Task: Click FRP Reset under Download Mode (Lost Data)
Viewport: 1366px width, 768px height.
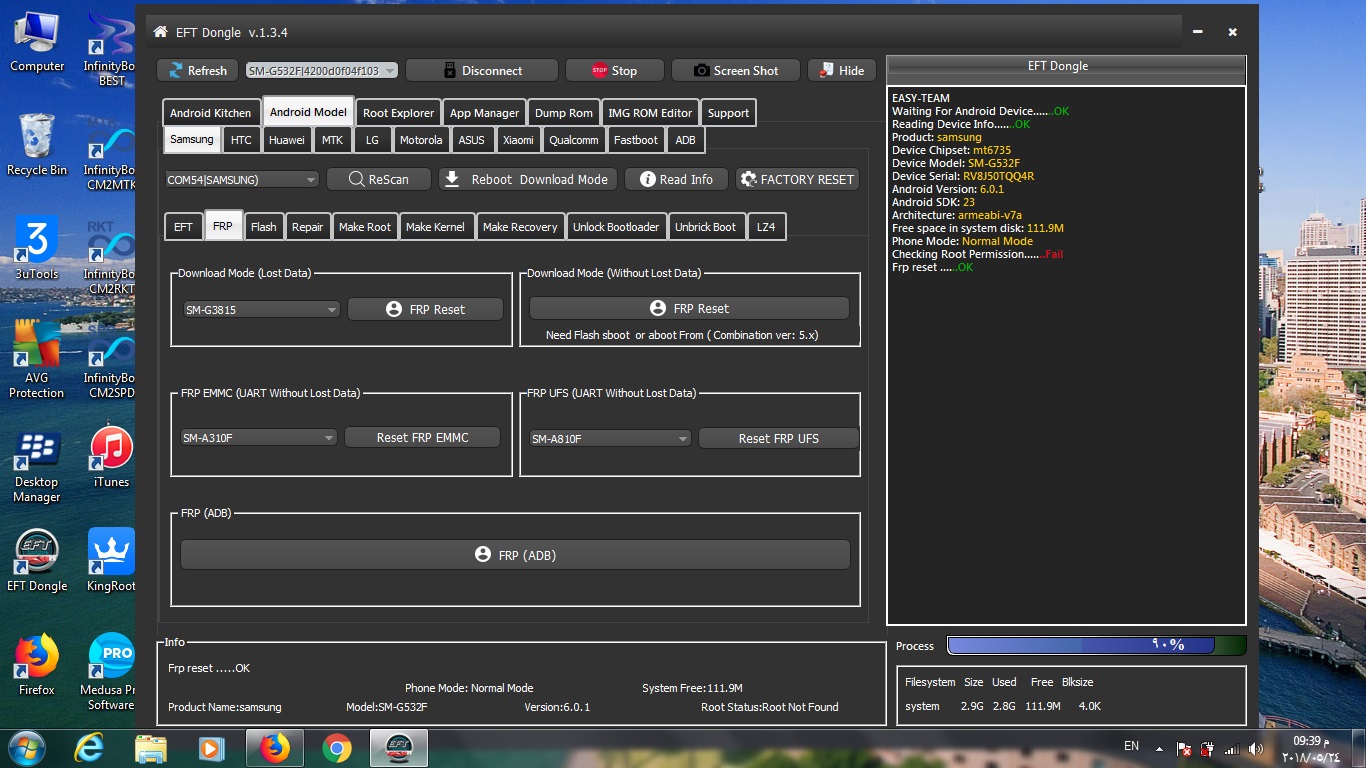Action: pyautogui.click(x=425, y=309)
